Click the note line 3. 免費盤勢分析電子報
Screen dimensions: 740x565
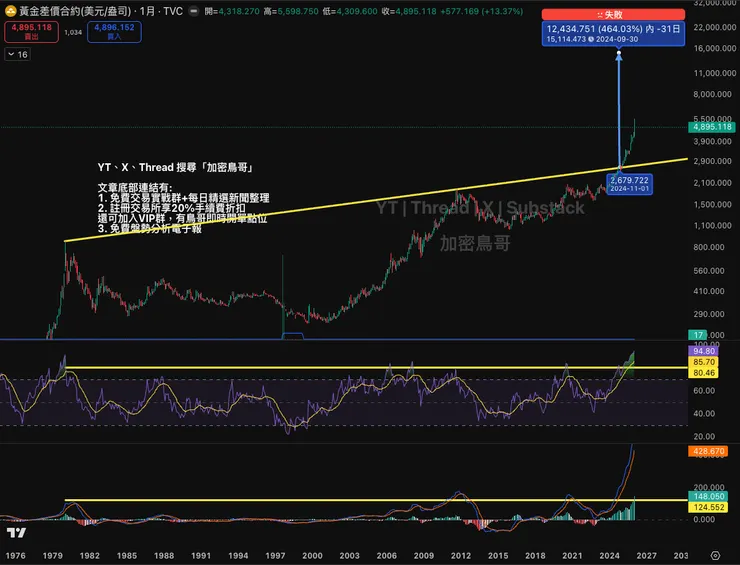pos(150,229)
